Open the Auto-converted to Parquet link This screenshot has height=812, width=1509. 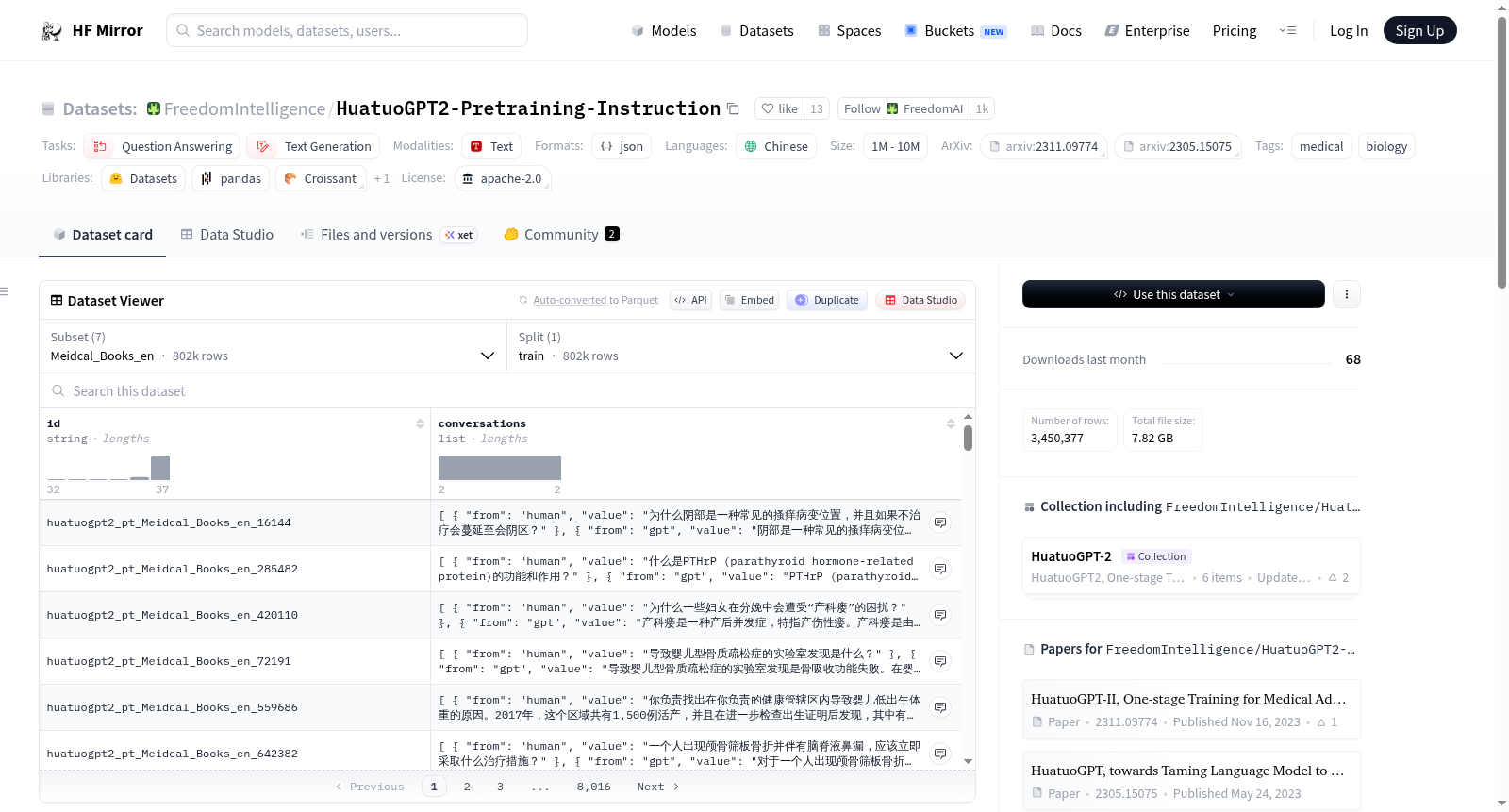pos(596,300)
